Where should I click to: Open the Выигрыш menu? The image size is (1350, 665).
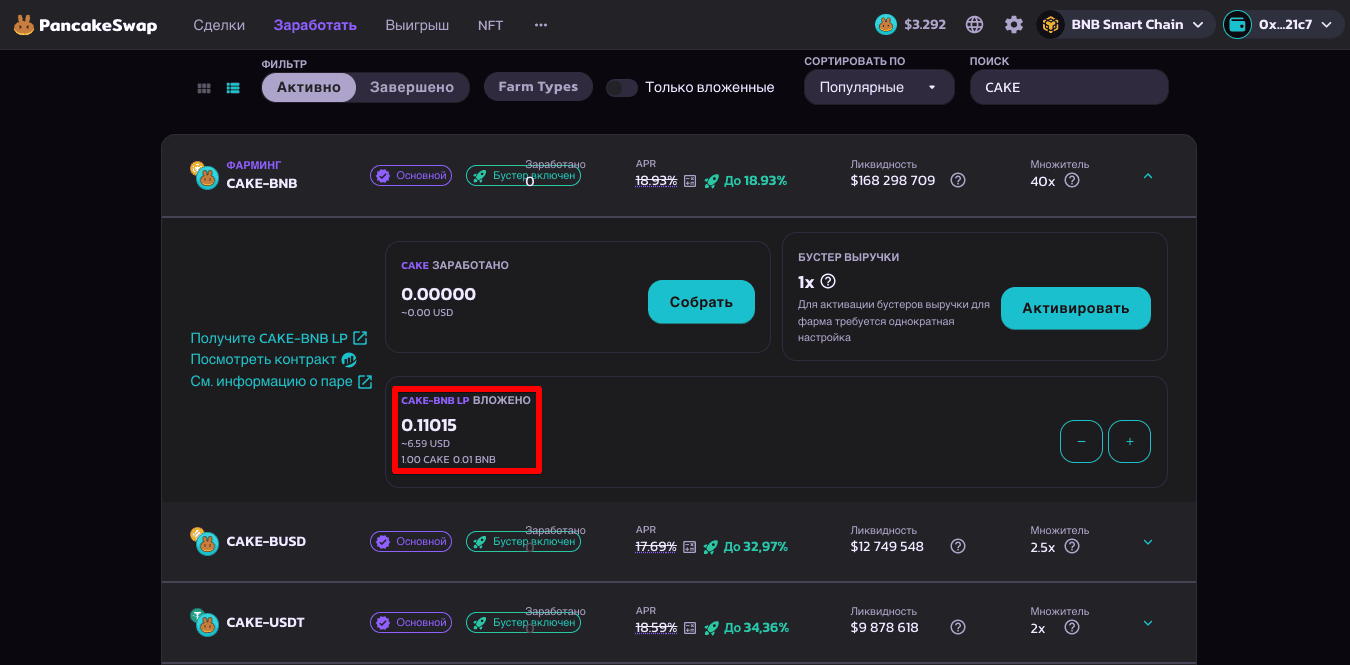(x=417, y=25)
